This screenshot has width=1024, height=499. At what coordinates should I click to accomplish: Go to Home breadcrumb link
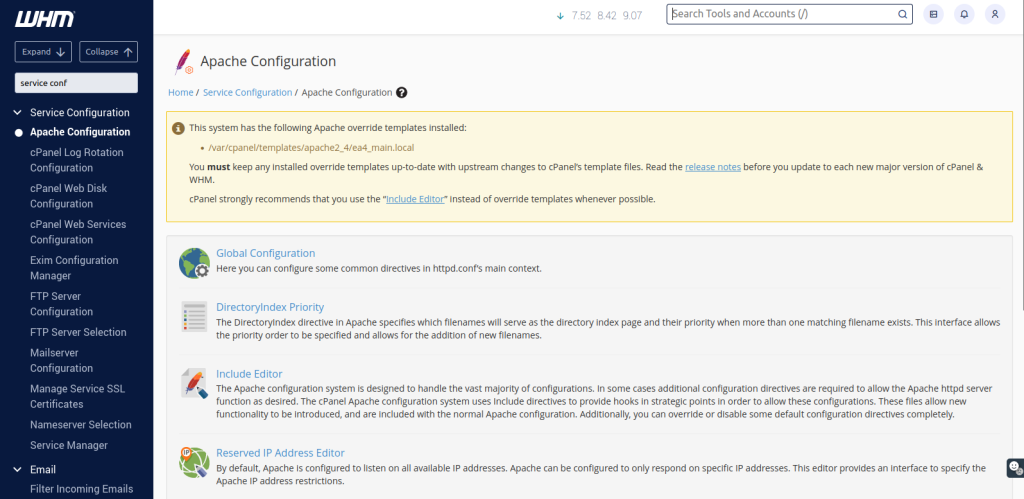point(180,92)
